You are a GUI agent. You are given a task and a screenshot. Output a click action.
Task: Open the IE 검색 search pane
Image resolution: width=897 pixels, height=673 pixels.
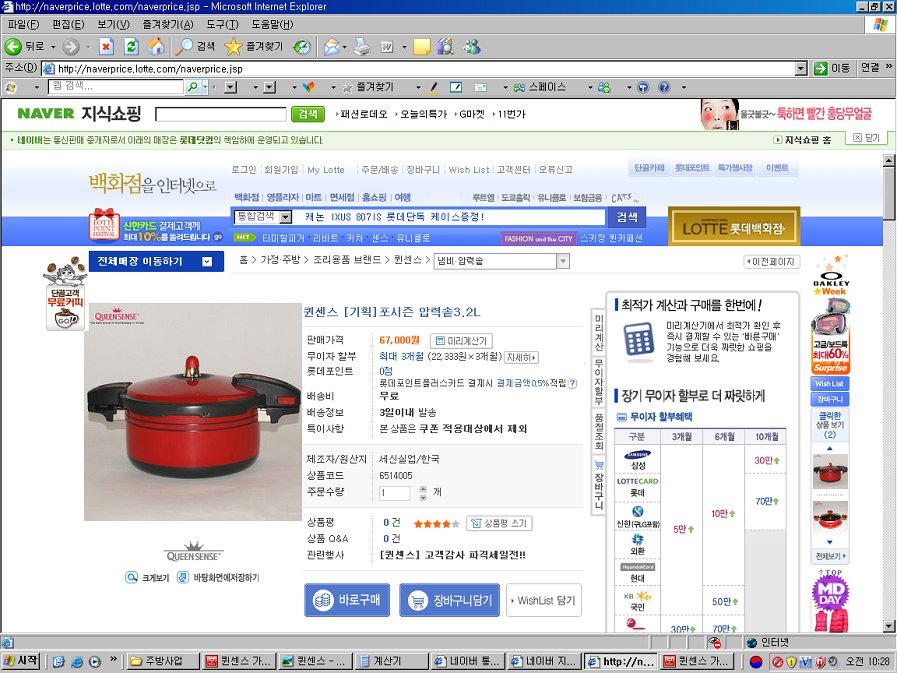(195, 47)
